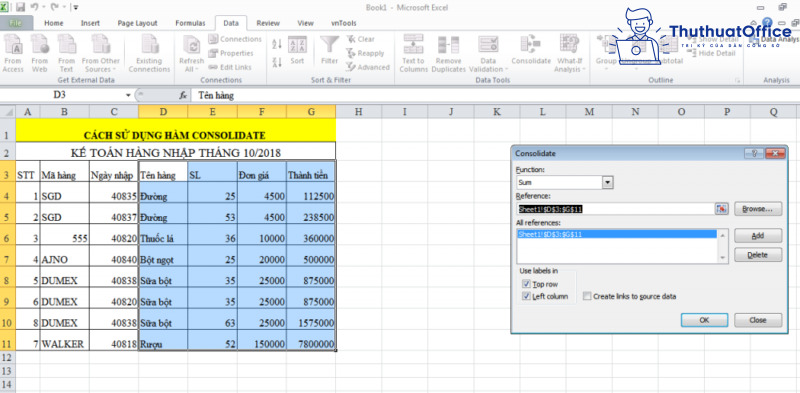The image size is (800, 393).
Task: Click Edit Links in the ribbon
Action: (x=230, y=67)
